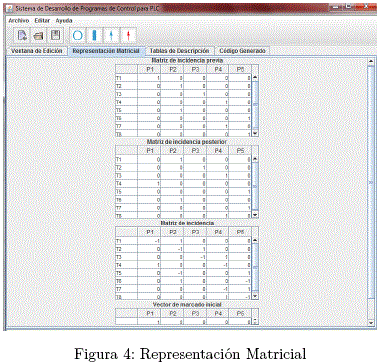Viewport: 380px width, 362px height.
Task: Click the main panel scrollbar up arrow
Action: (371, 62)
